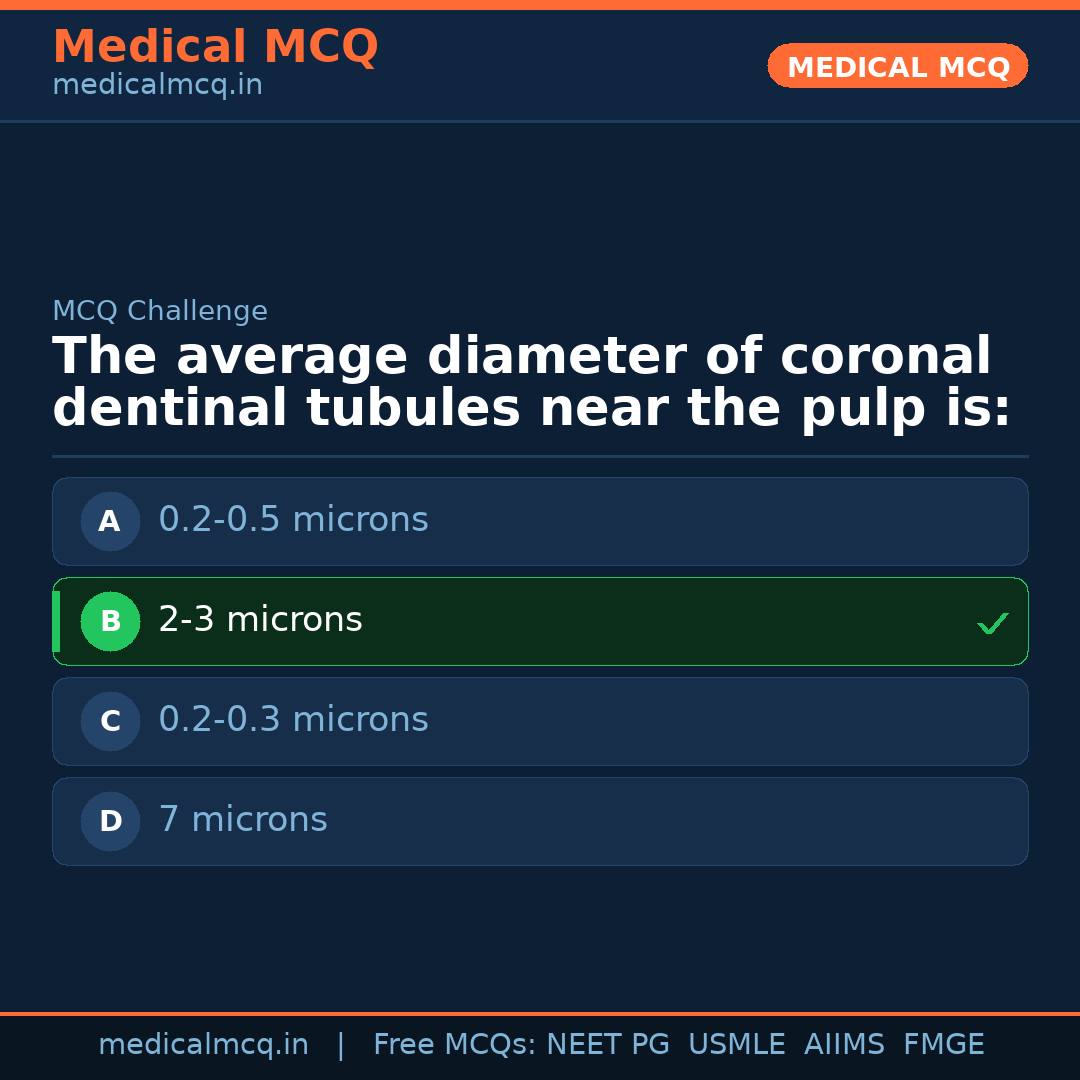Choose the "0.2-0.3 microns" option

pyautogui.click(x=293, y=720)
